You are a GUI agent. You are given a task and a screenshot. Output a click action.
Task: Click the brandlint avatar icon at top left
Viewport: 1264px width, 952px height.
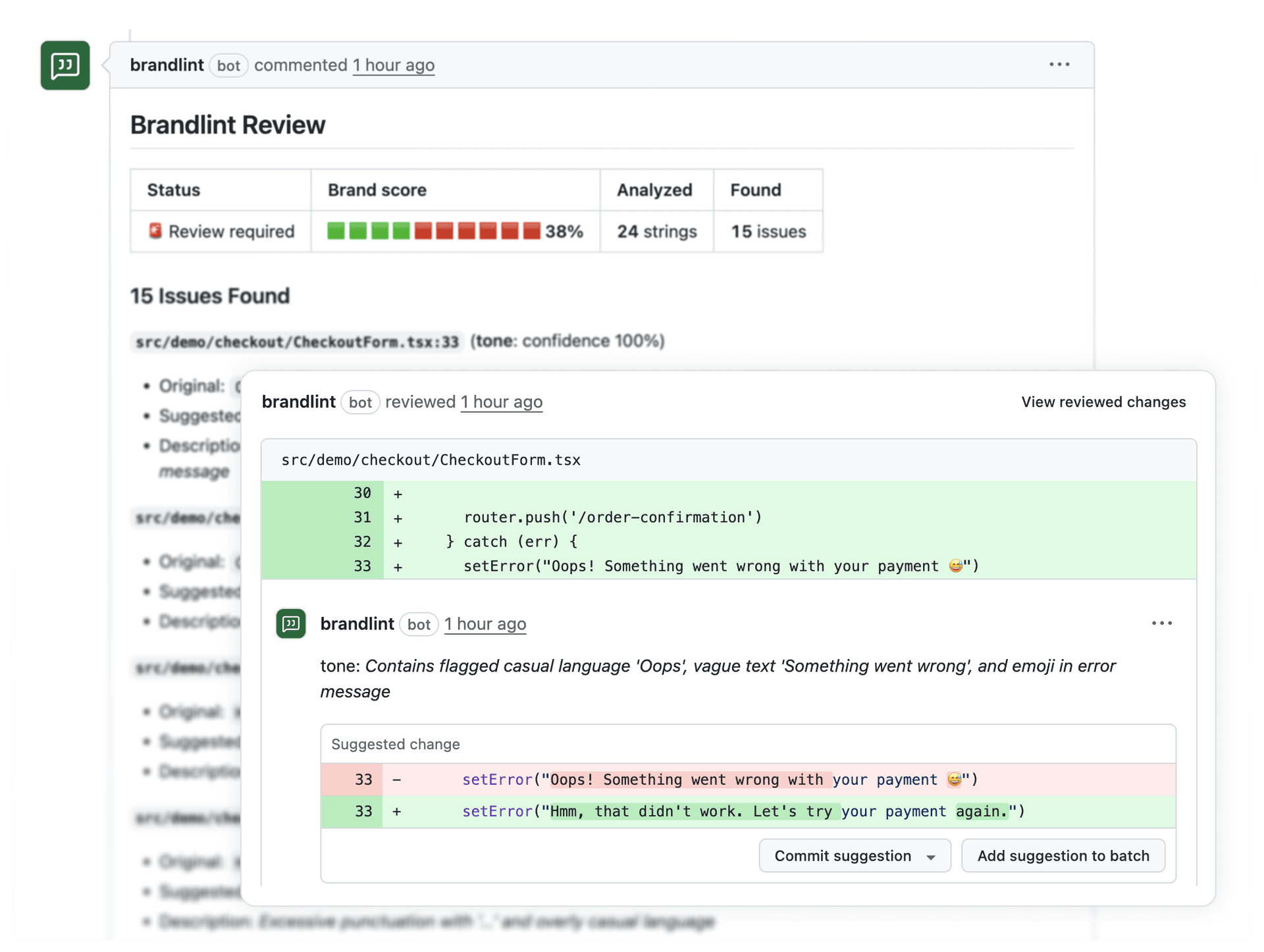[x=65, y=65]
